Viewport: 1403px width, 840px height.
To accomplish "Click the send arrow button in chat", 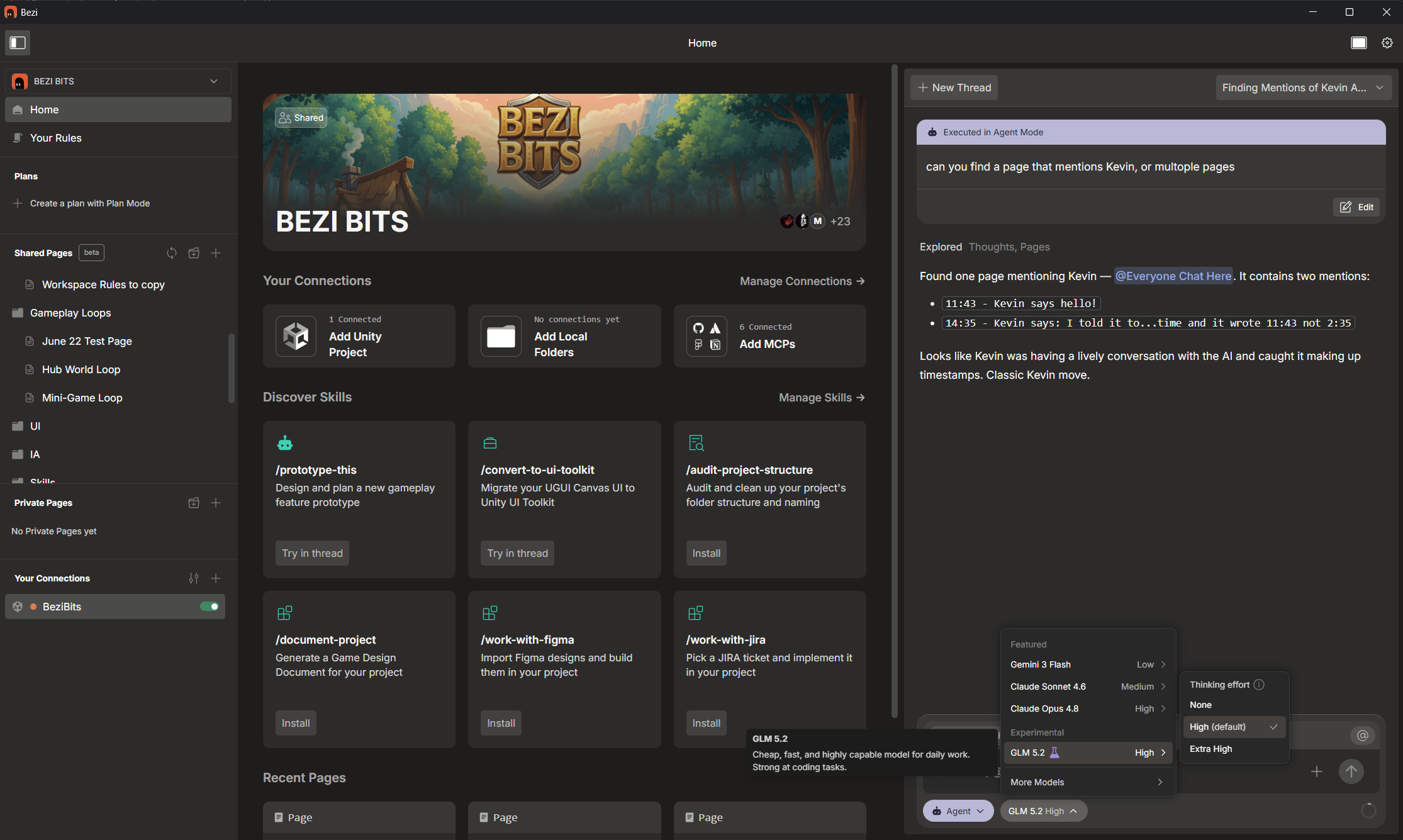I will (1351, 771).
